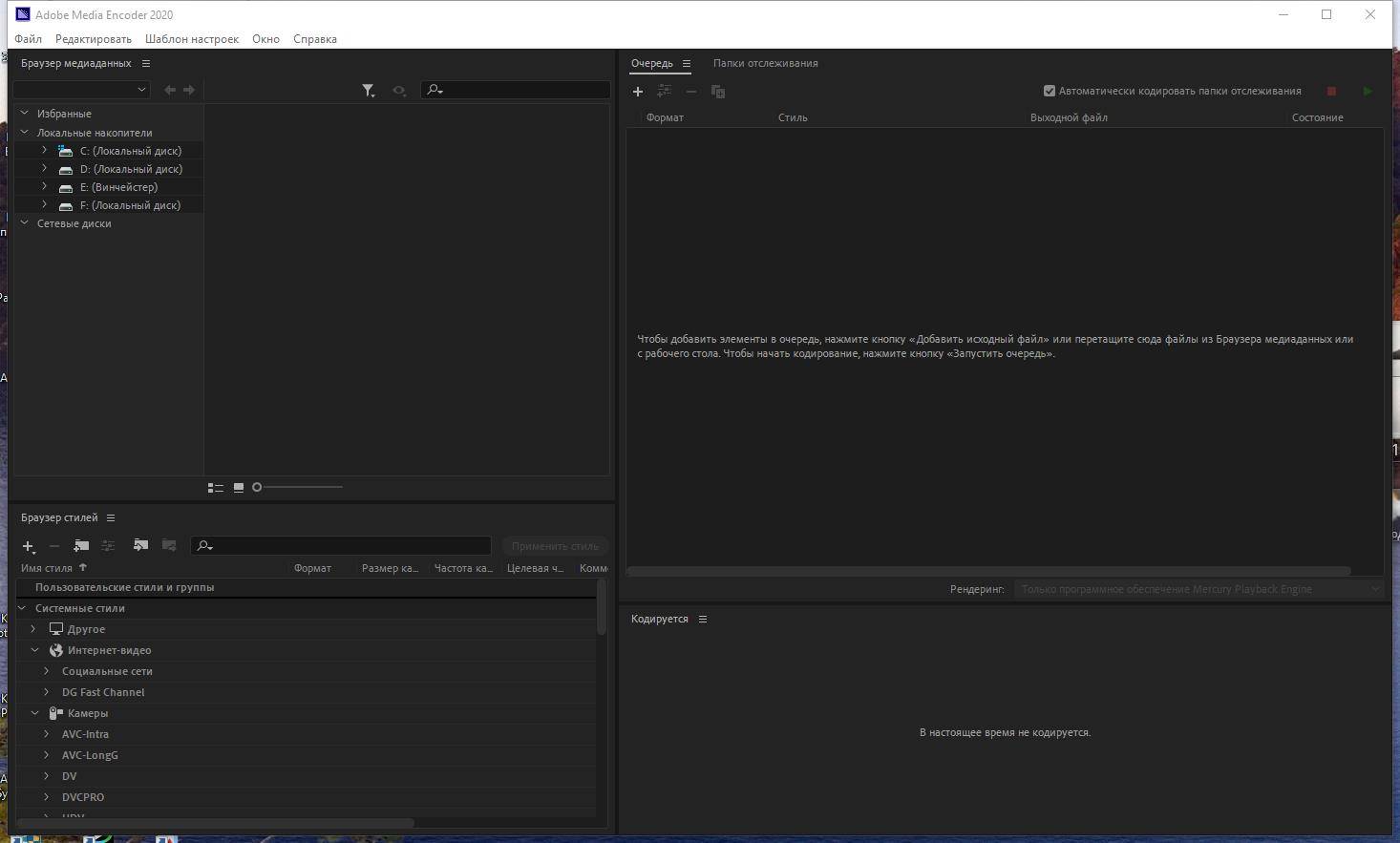Select the Очередь tab
The height and width of the screenshot is (843, 1400).
pos(651,63)
